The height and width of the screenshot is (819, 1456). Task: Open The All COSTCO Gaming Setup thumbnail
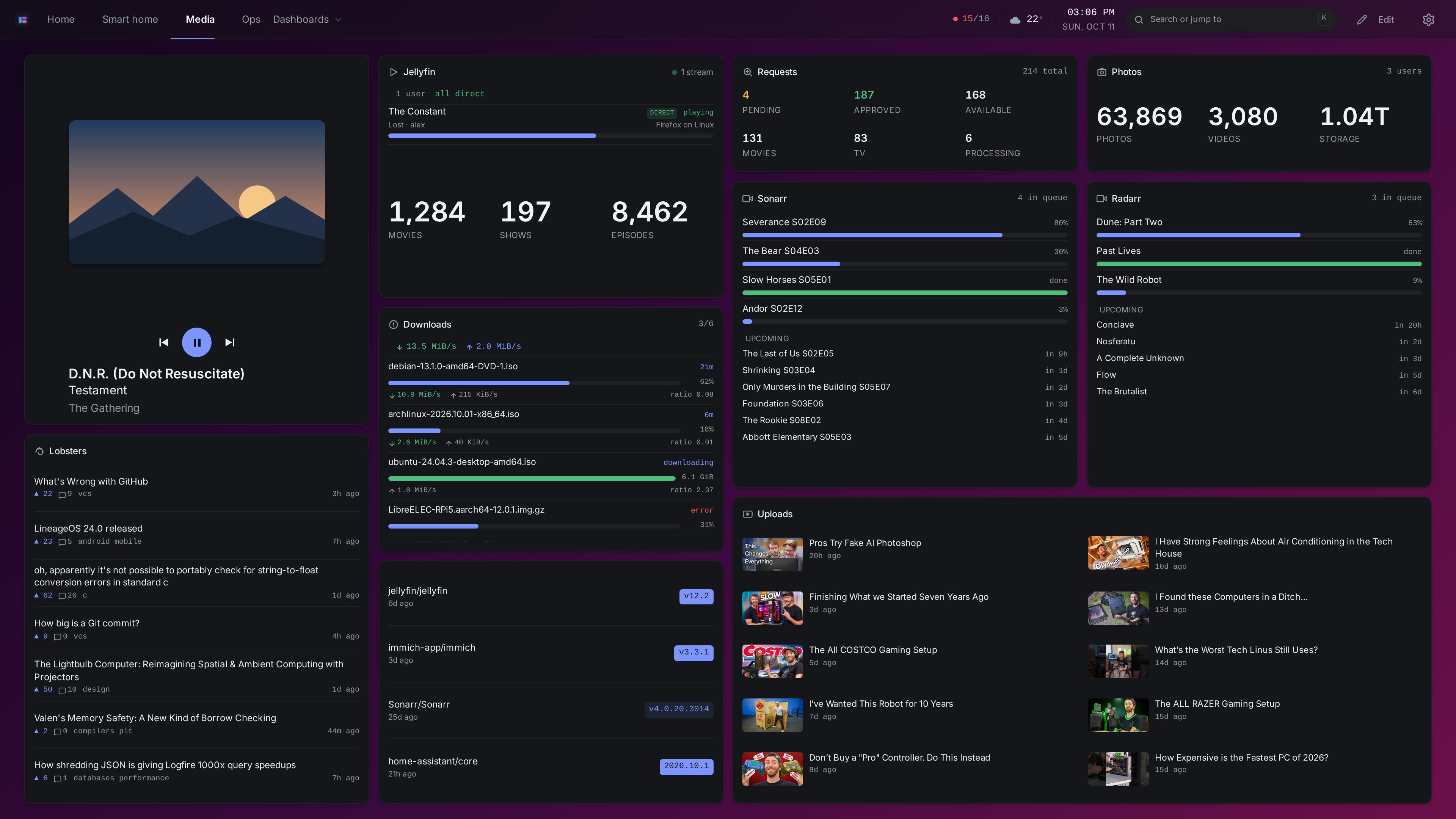pyautogui.click(x=772, y=661)
